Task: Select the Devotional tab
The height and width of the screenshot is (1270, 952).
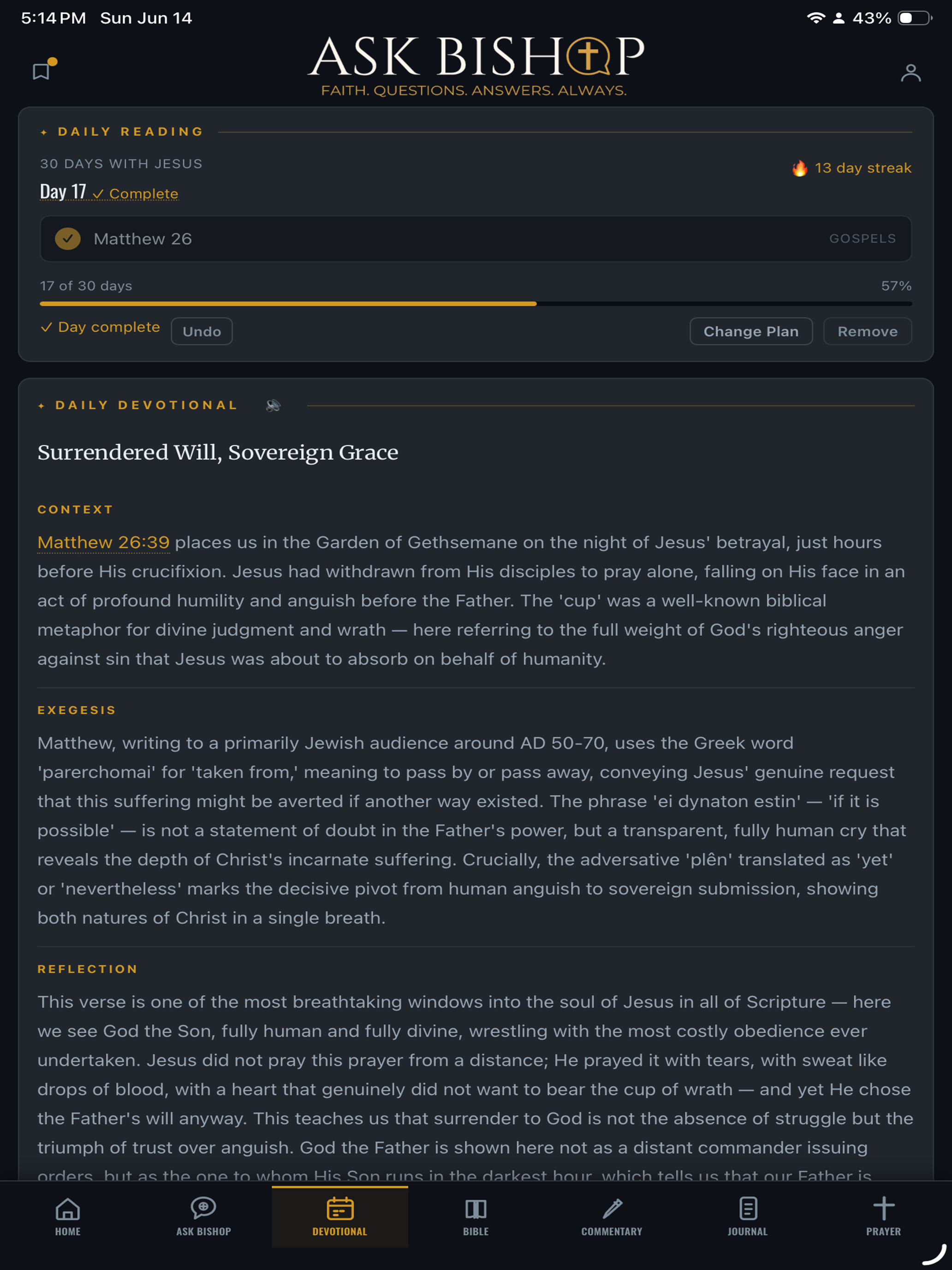Action: 340,1216
